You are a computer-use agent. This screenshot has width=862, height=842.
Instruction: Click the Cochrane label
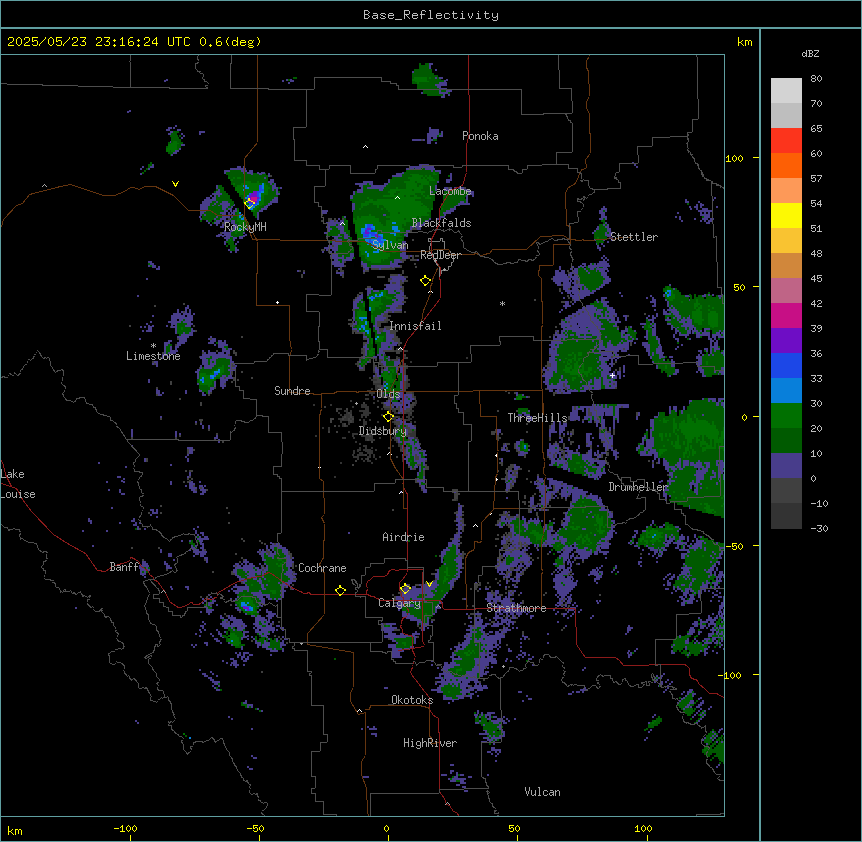click(x=322, y=568)
